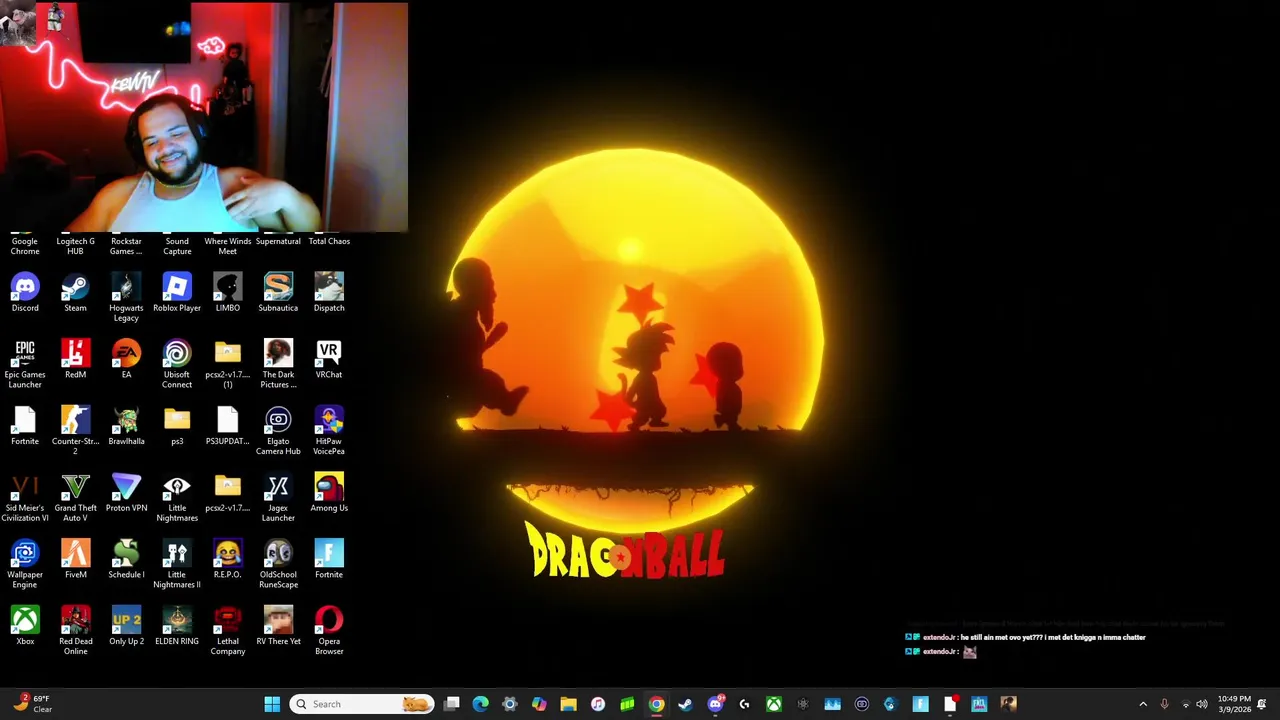
Task: Select the Among Us desktop icon
Action: point(329,492)
